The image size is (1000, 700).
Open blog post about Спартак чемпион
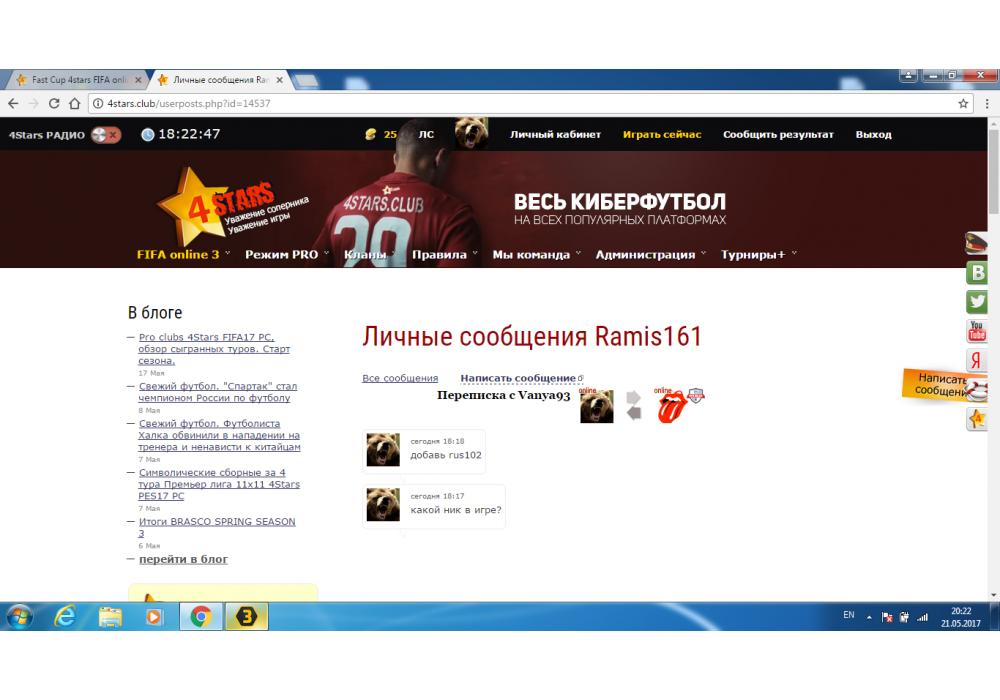tap(217, 392)
